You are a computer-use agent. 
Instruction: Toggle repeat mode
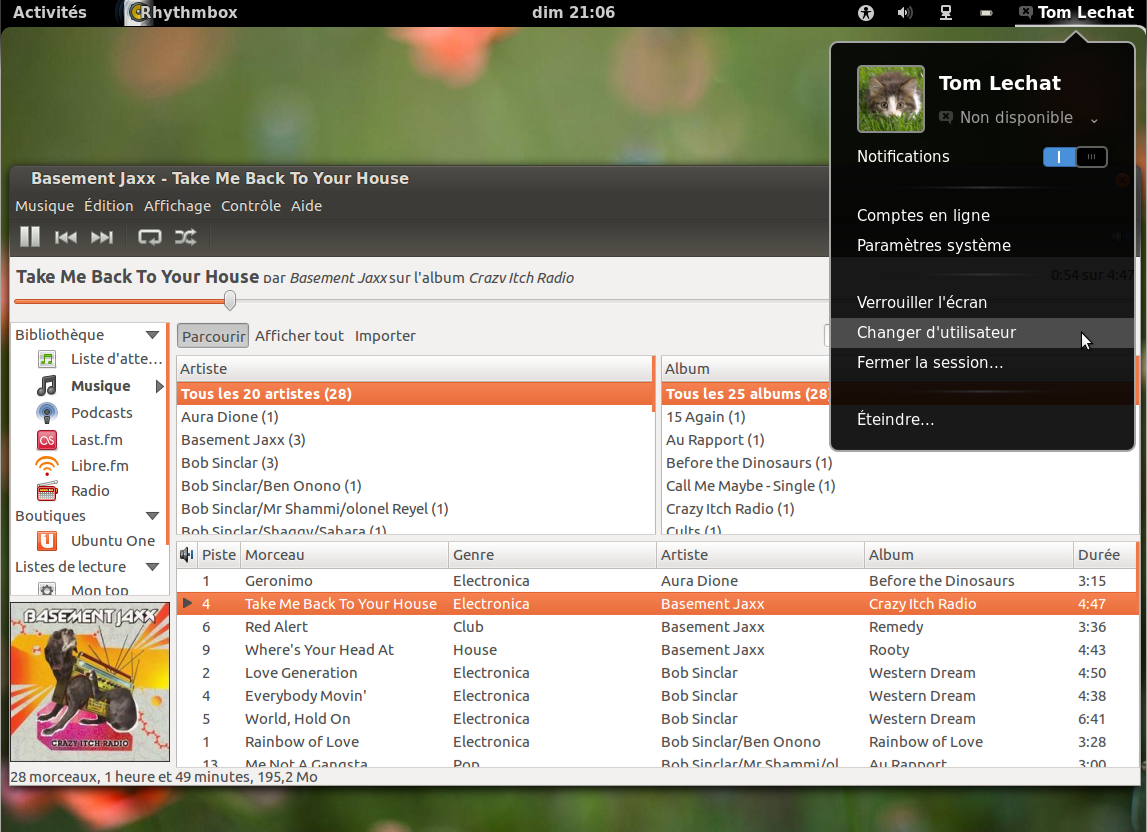[149, 236]
